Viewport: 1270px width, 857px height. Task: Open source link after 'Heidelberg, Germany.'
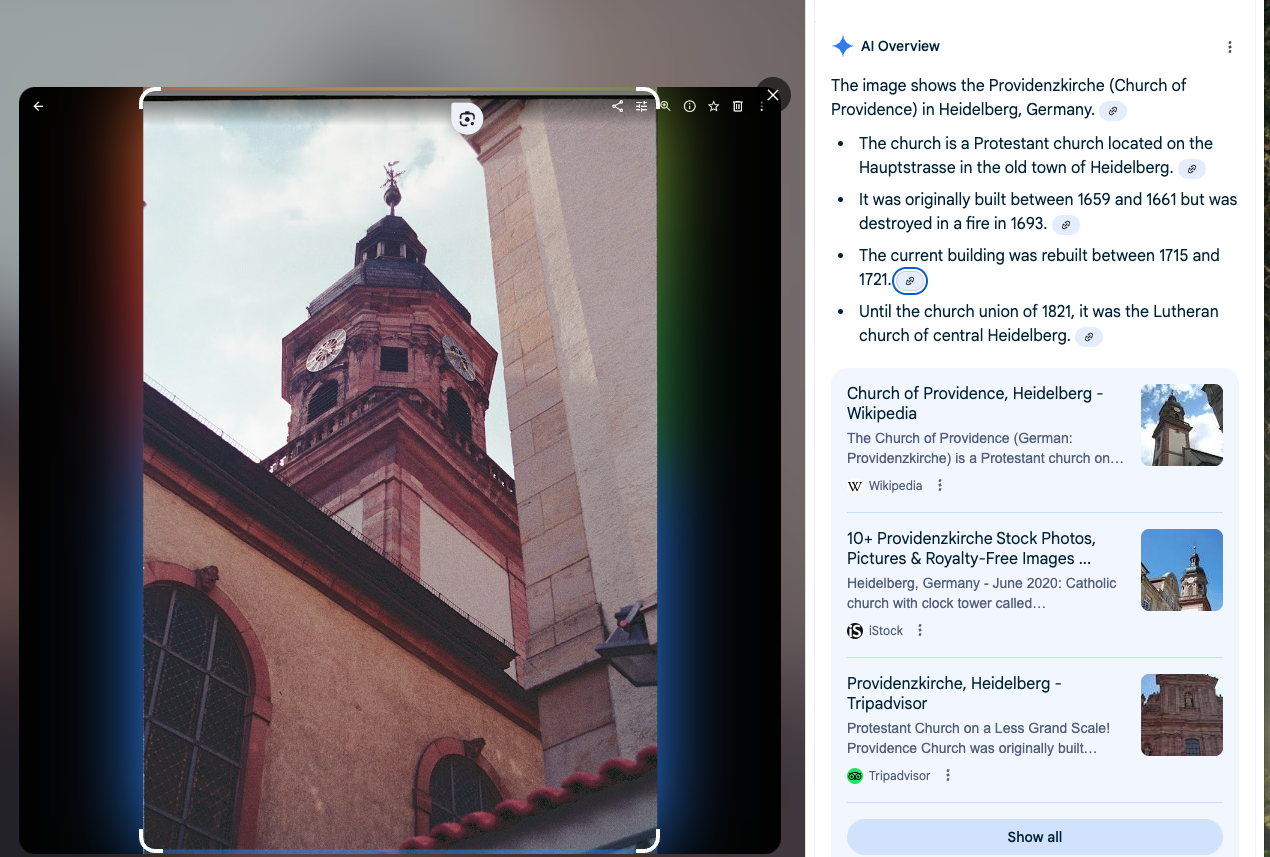1113,110
